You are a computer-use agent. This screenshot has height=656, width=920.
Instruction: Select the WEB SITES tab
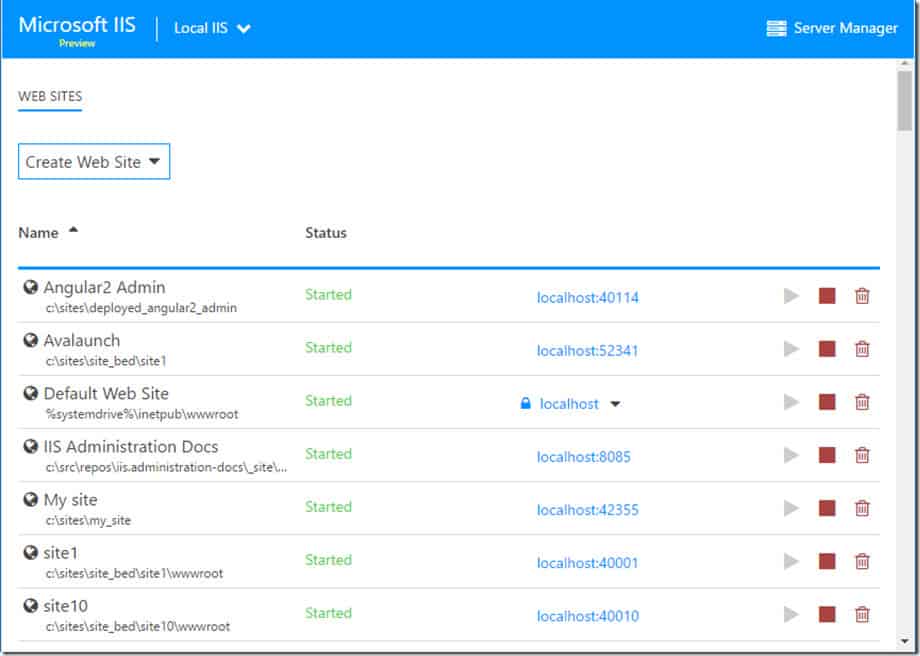click(x=50, y=96)
